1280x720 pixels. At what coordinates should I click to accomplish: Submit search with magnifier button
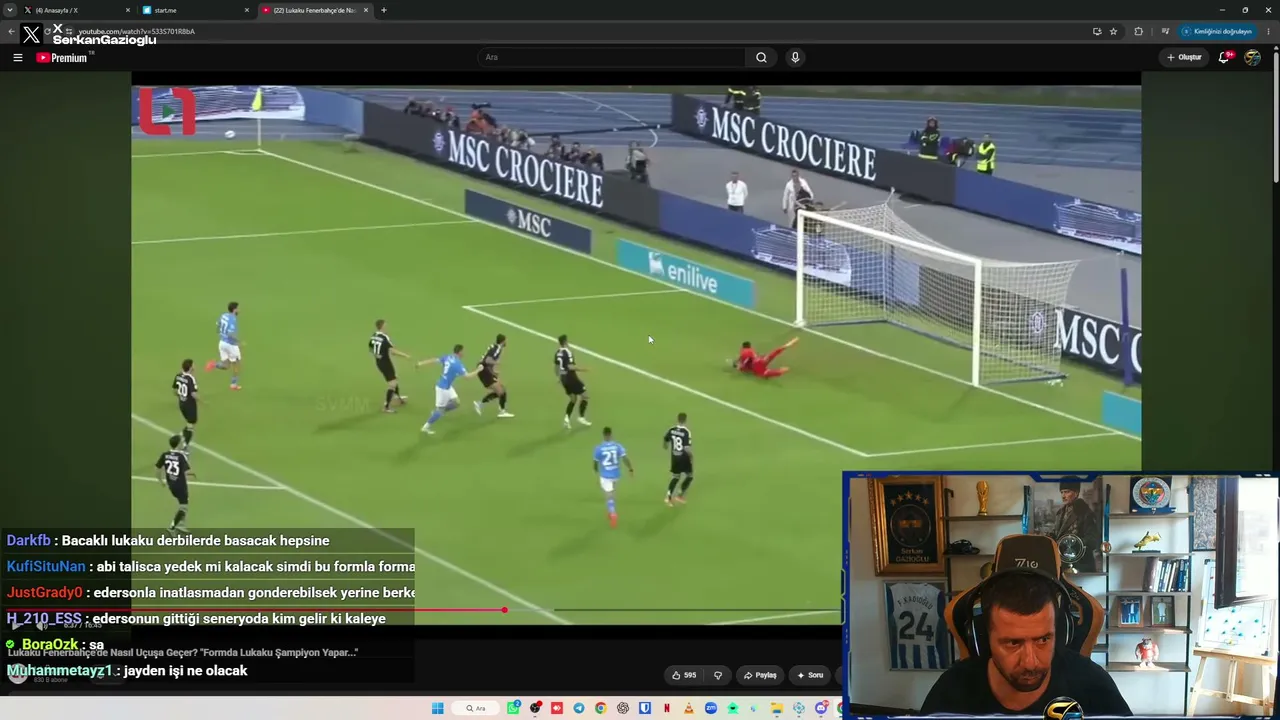[761, 57]
